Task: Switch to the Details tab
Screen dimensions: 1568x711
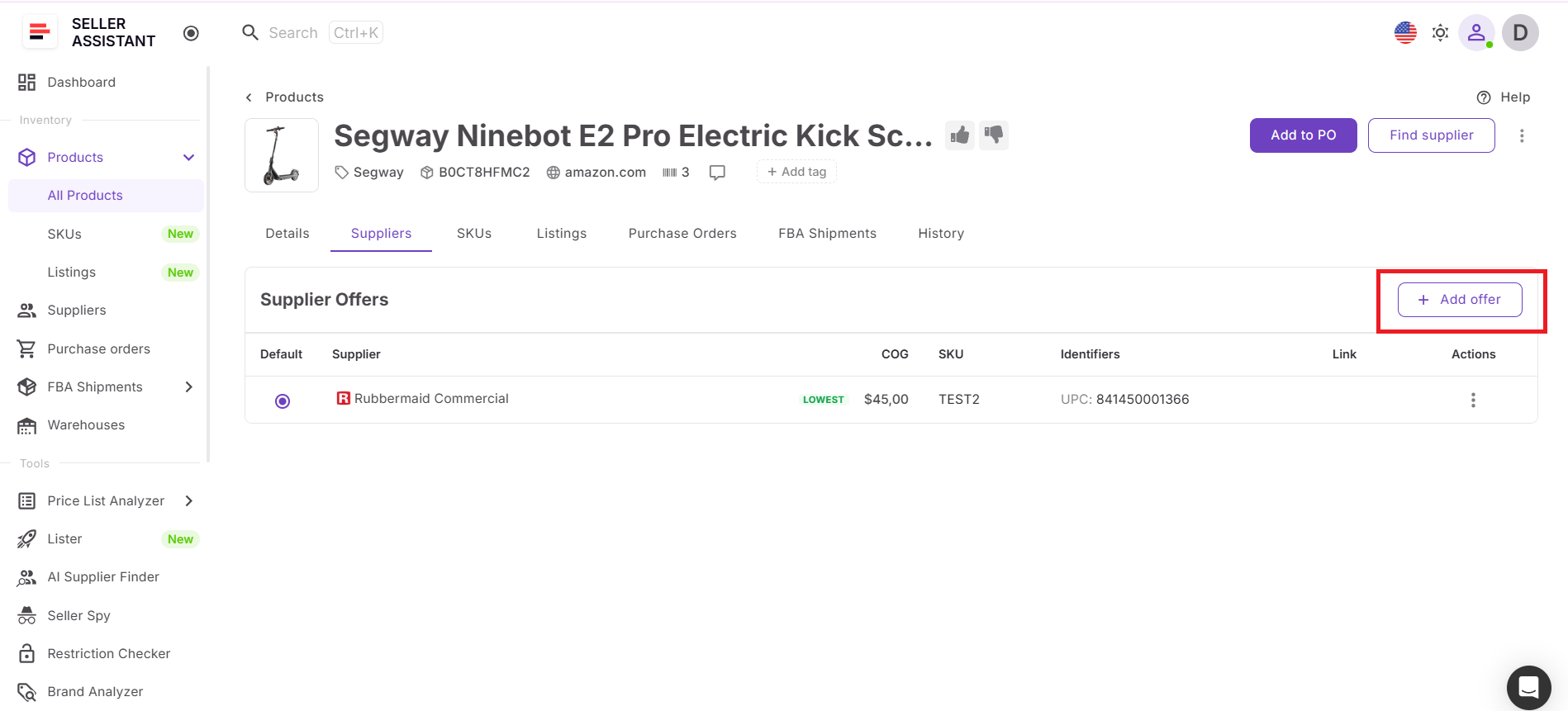Action: pos(287,234)
